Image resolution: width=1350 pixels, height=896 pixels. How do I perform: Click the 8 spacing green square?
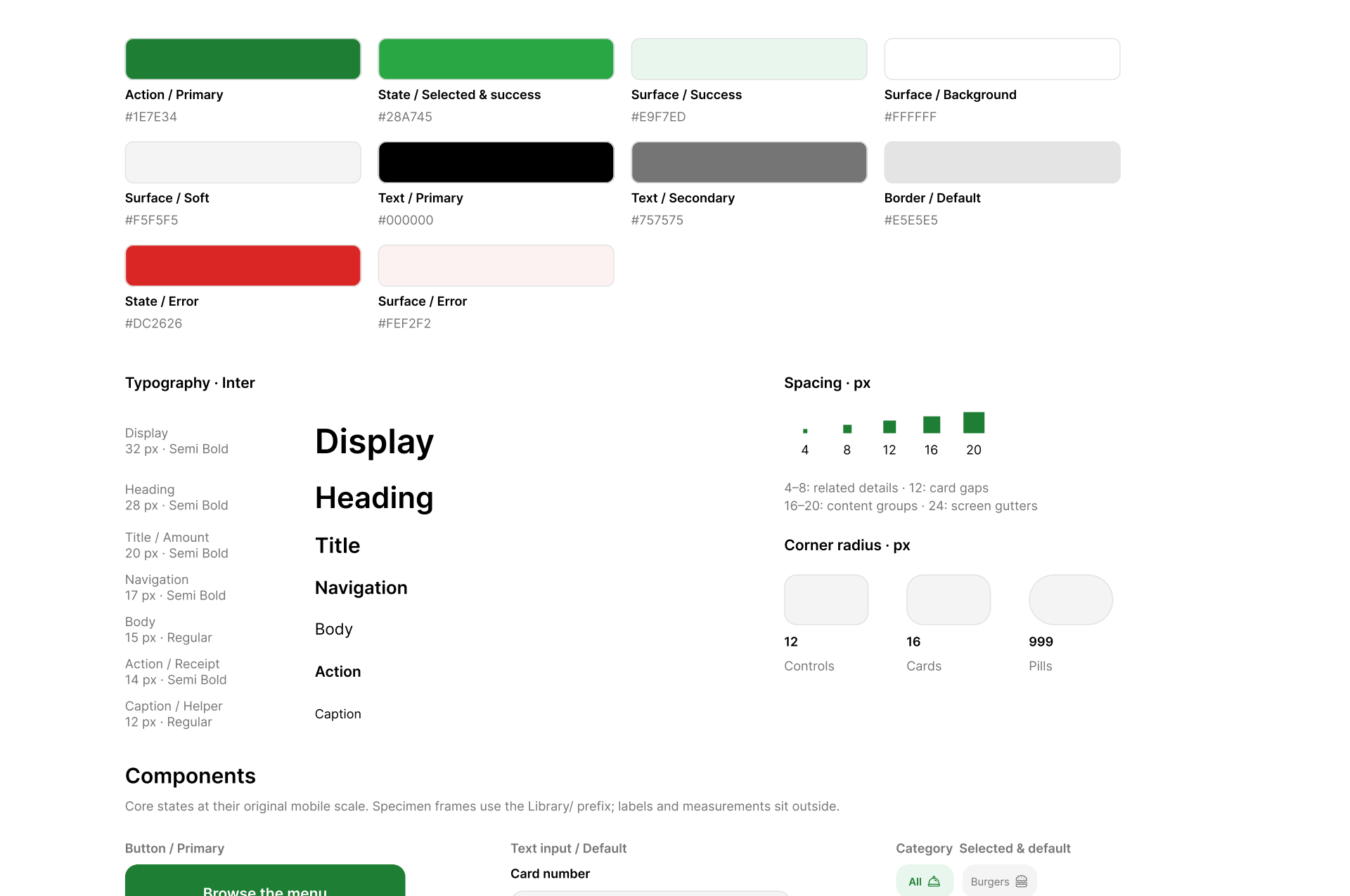pyautogui.click(x=847, y=429)
